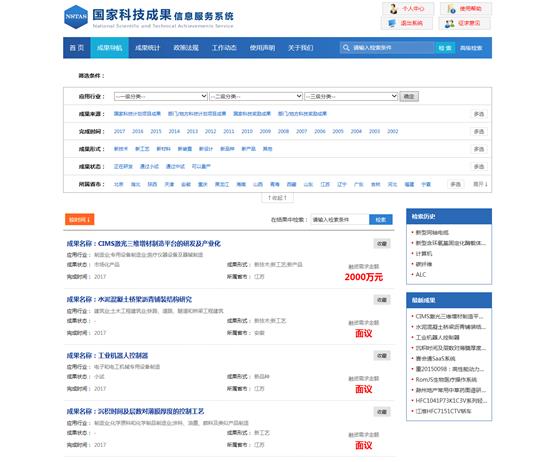
Task: Filter results by year 2016
Action: pos(137,131)
